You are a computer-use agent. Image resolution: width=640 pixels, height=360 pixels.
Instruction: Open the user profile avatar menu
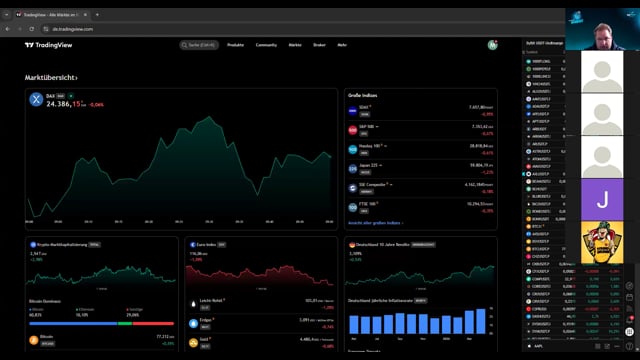492,45
